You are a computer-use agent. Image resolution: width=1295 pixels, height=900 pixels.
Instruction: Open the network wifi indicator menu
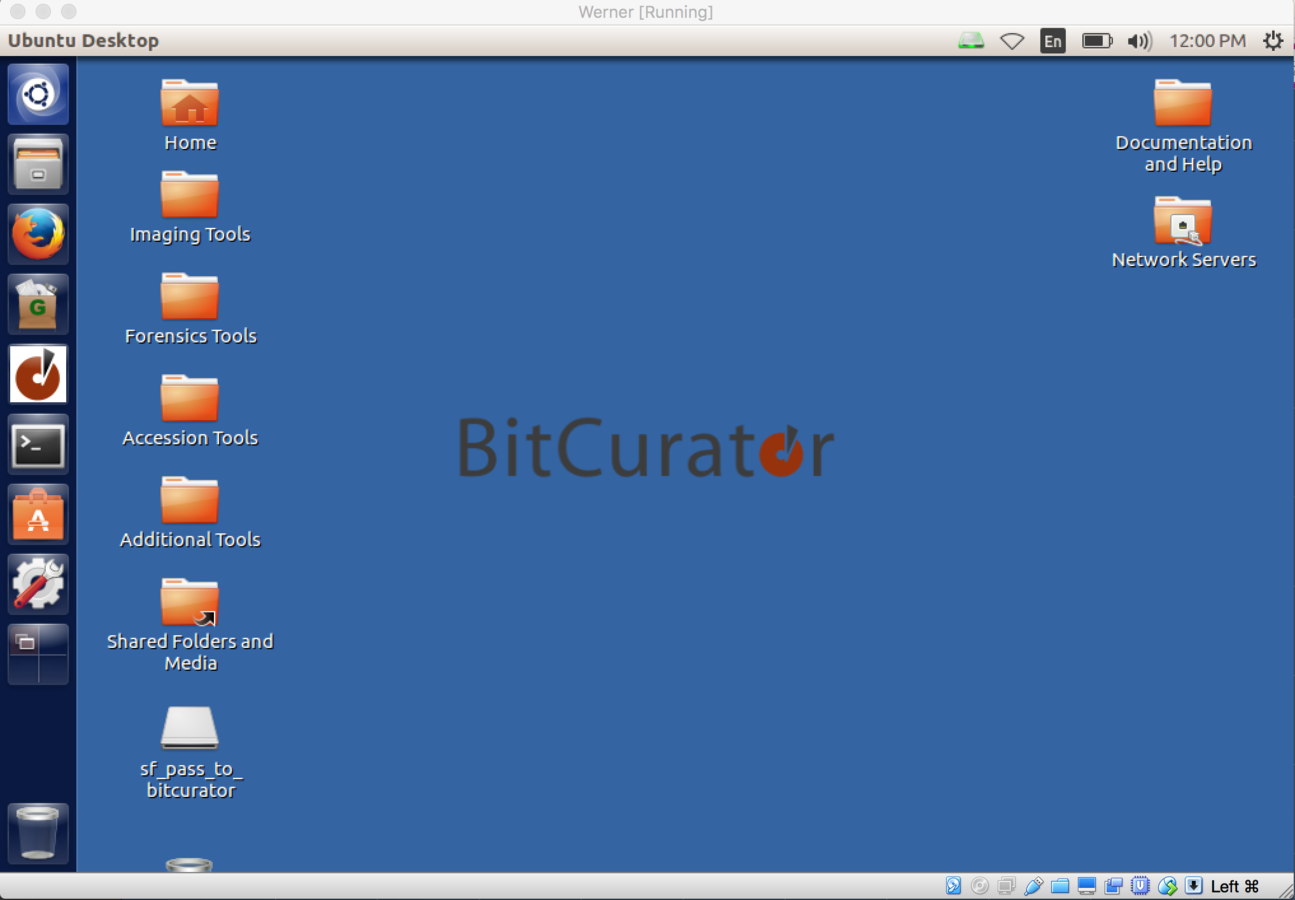click(1012, 41)
